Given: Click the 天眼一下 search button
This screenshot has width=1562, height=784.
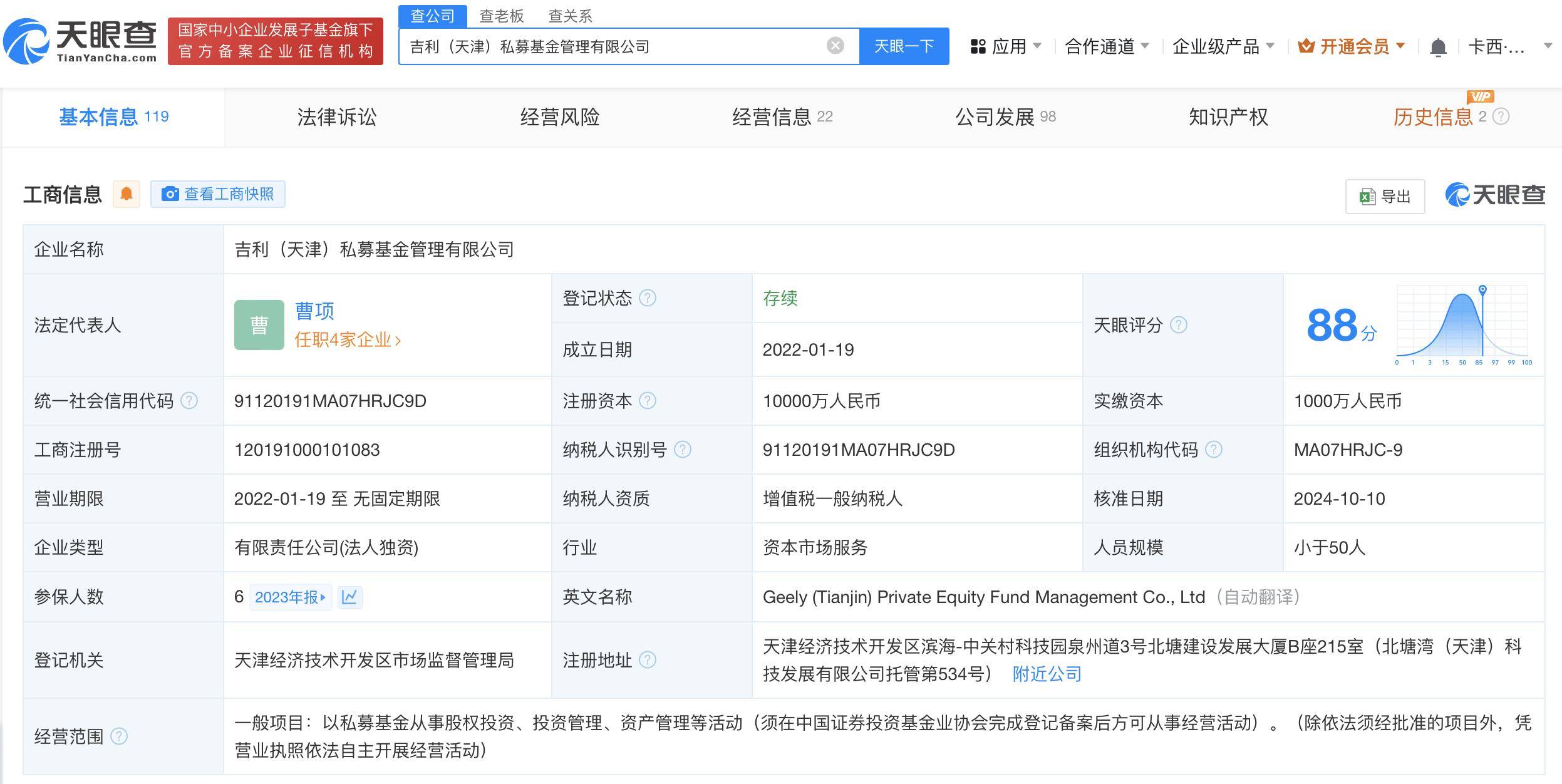Looking at the screenshot, I should pyautogui.click(x=904, y=46).
